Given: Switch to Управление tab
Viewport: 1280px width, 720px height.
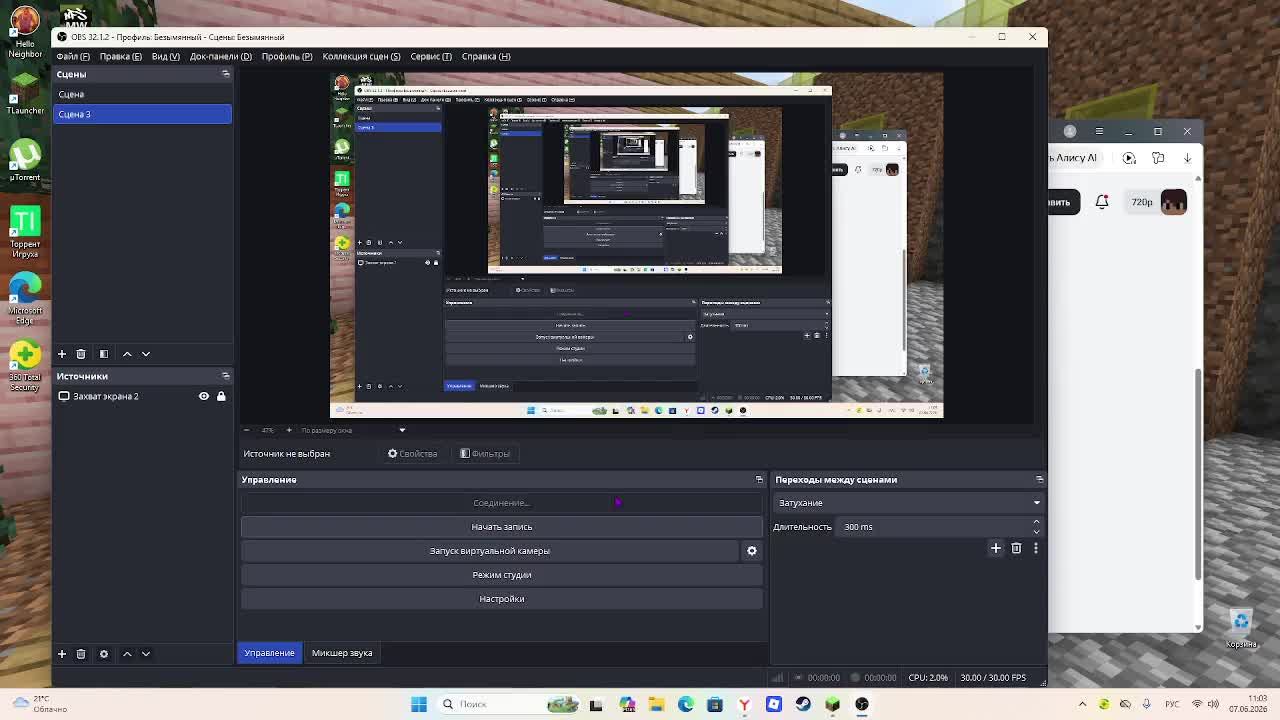Looking at the screenshot, I should coord(270,653).
